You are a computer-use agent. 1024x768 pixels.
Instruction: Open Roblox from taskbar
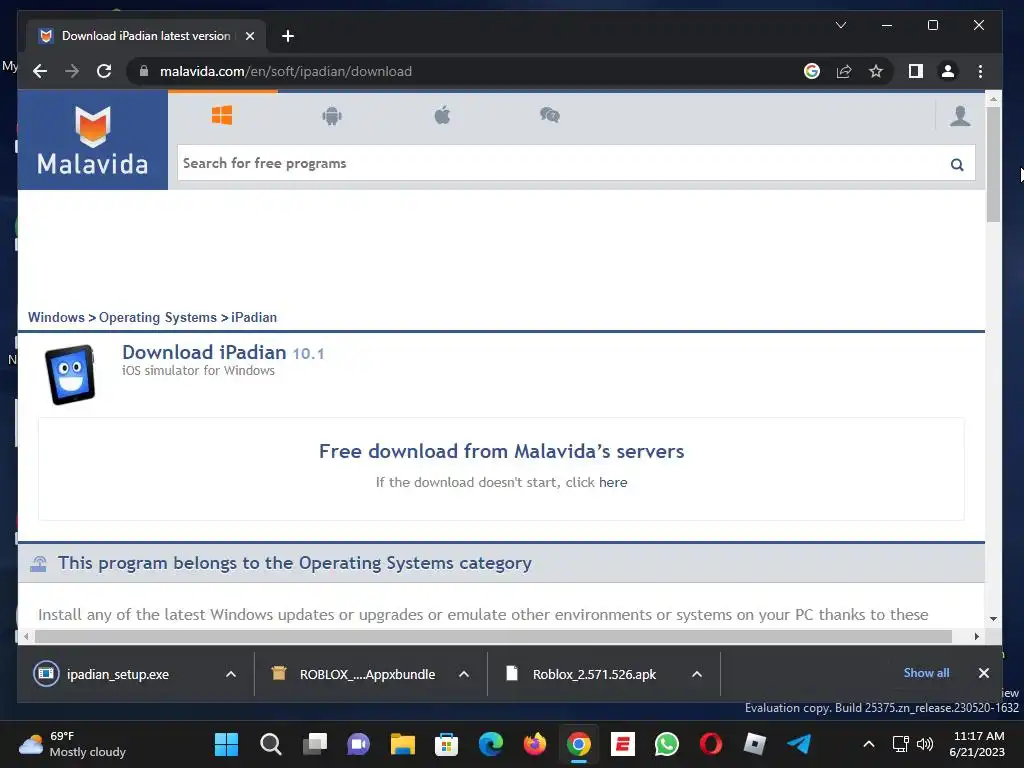[x=754, y=744]
